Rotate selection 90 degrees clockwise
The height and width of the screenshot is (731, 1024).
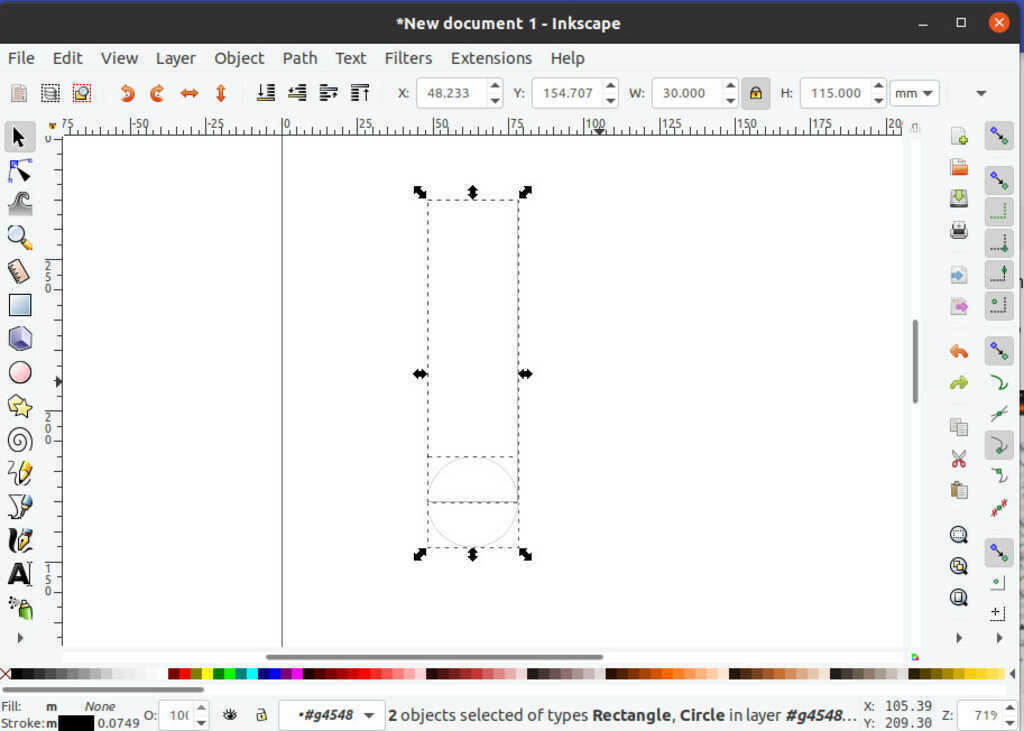click(x=157, y=93)
